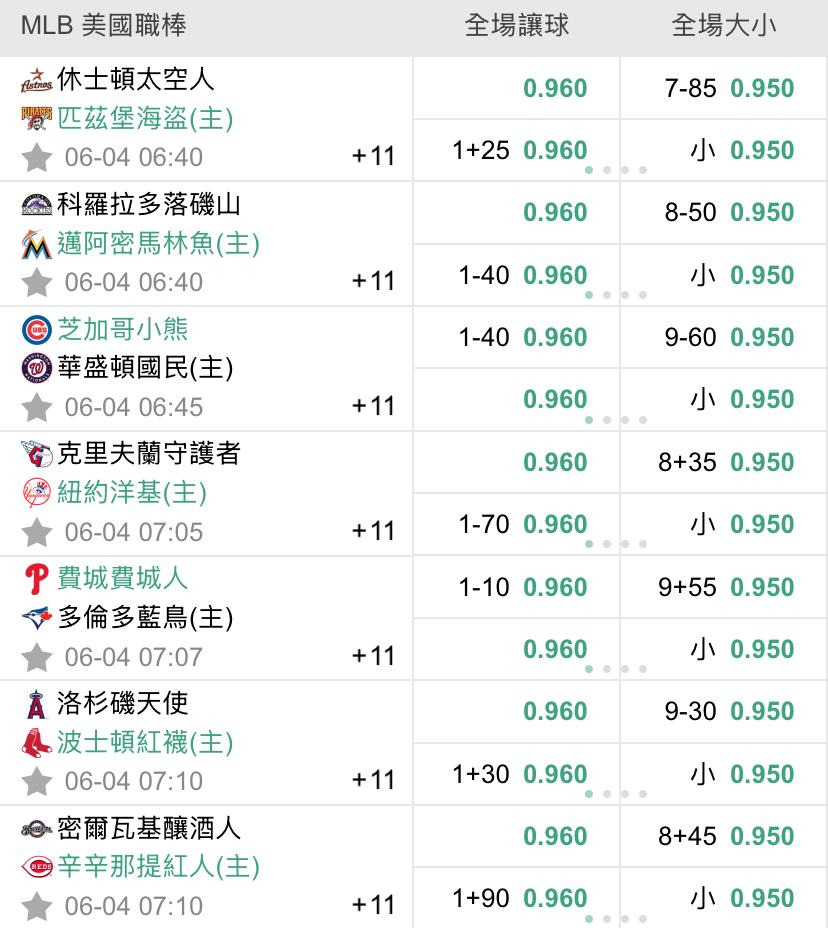The width and height of the screenshot is (828, 928).
Task: Star the Brewers vs Reds 07:10 game
Action: (36, 906)
